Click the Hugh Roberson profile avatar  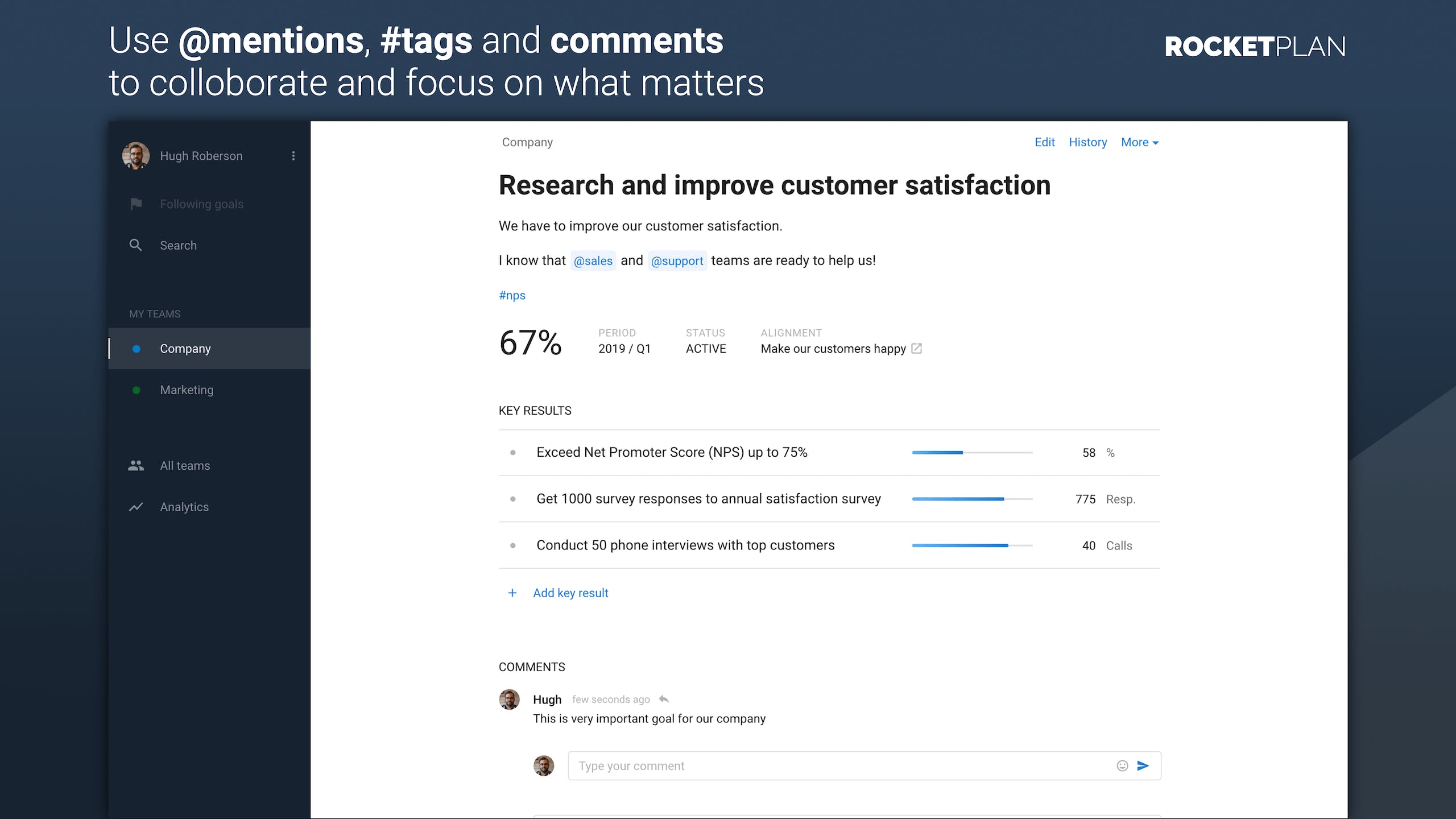click(136, 156)
